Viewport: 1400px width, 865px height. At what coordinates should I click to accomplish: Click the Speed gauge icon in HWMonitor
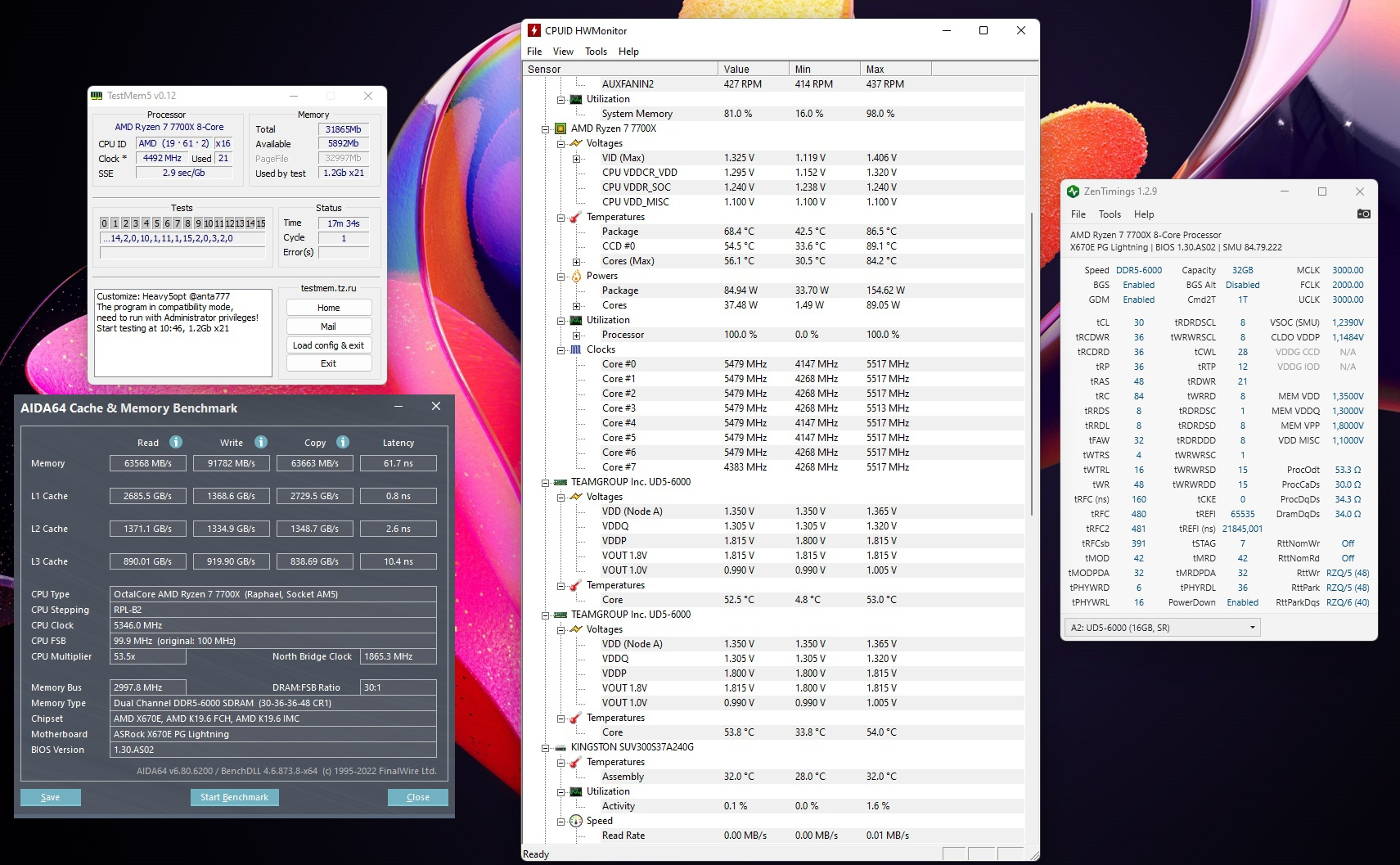[576, 821]
